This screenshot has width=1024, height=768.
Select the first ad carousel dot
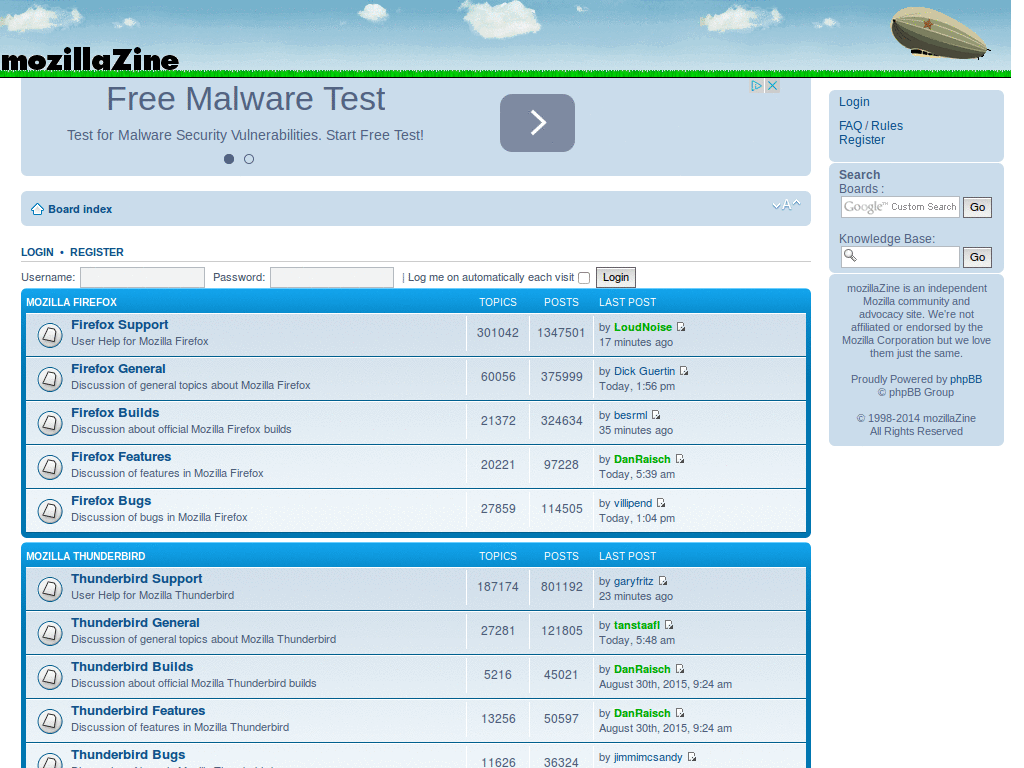(229, 159)
